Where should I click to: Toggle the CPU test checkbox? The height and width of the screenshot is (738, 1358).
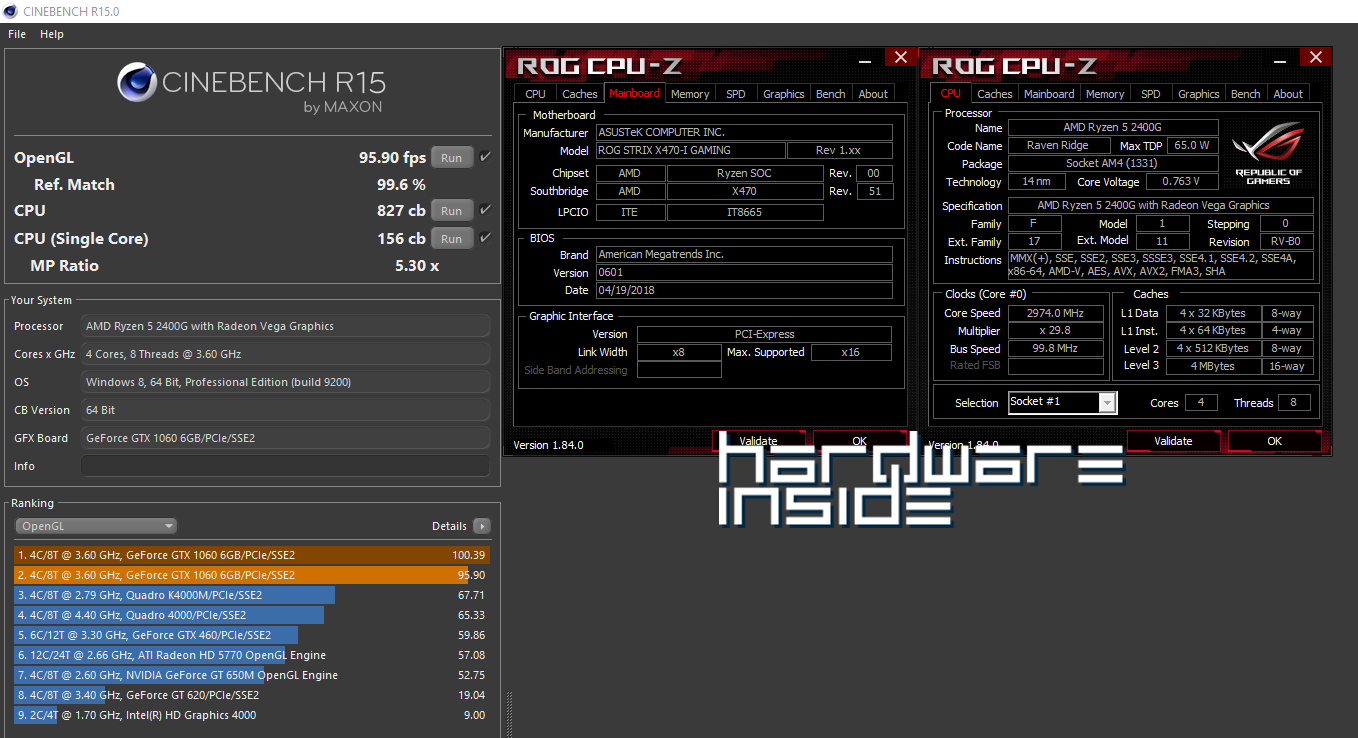(x=485, y=210)
